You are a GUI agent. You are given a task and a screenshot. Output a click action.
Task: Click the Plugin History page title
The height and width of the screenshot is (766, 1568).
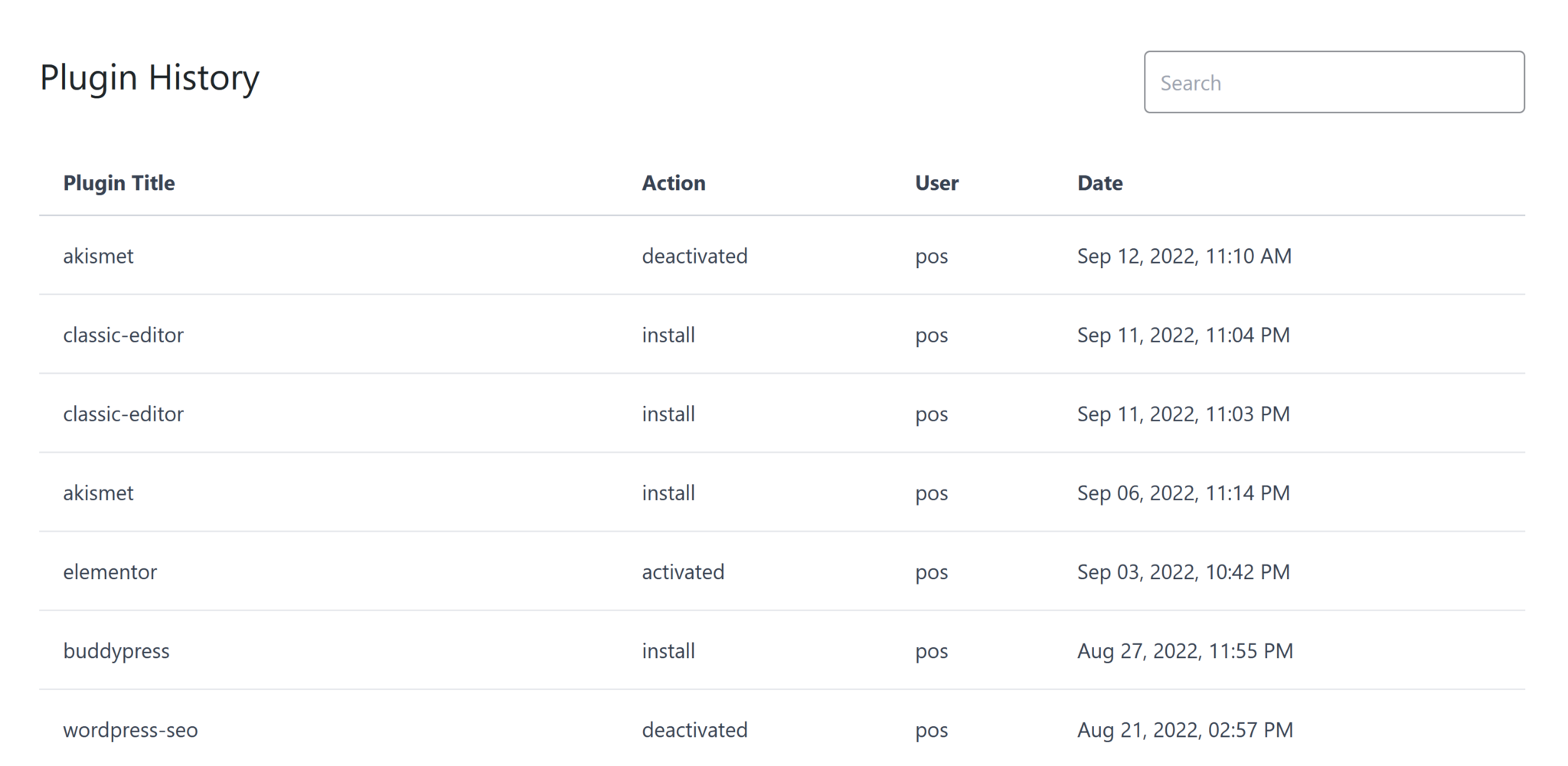point(150,77)
